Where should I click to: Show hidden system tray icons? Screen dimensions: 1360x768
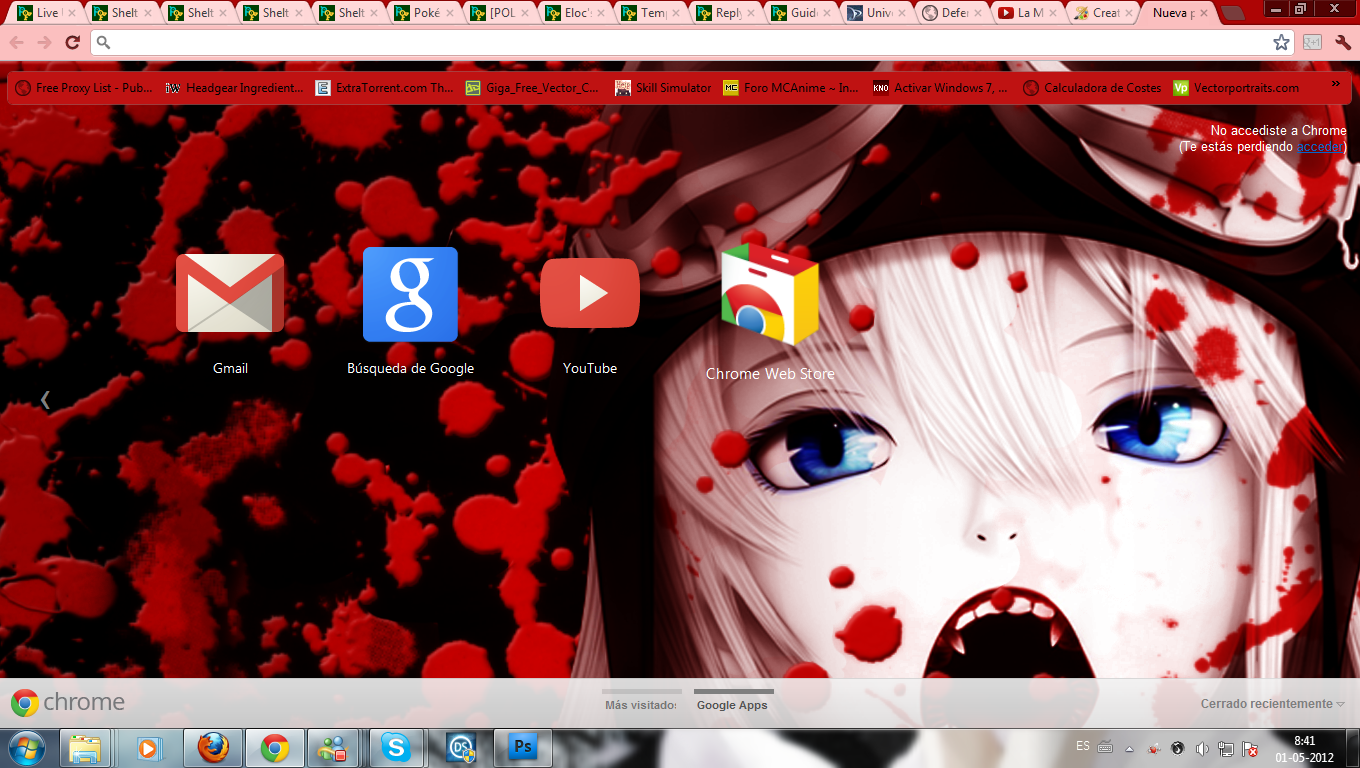pos(1129,748)
